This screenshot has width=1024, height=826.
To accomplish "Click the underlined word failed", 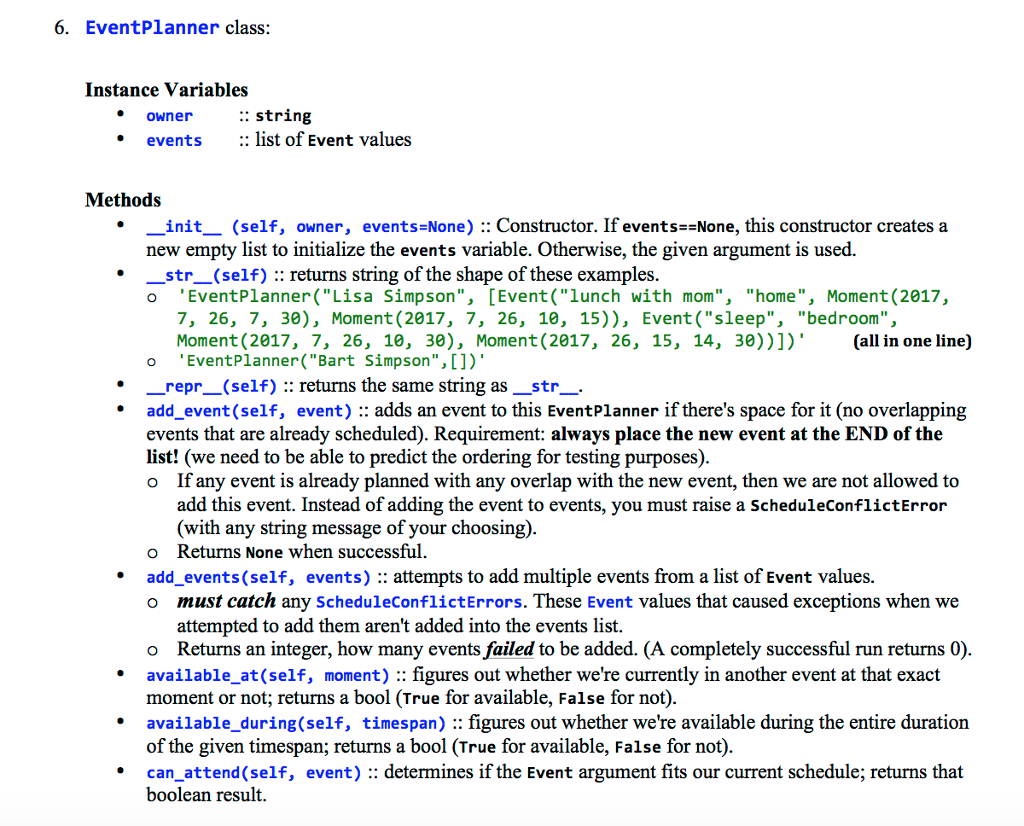I will coord(508,649).
